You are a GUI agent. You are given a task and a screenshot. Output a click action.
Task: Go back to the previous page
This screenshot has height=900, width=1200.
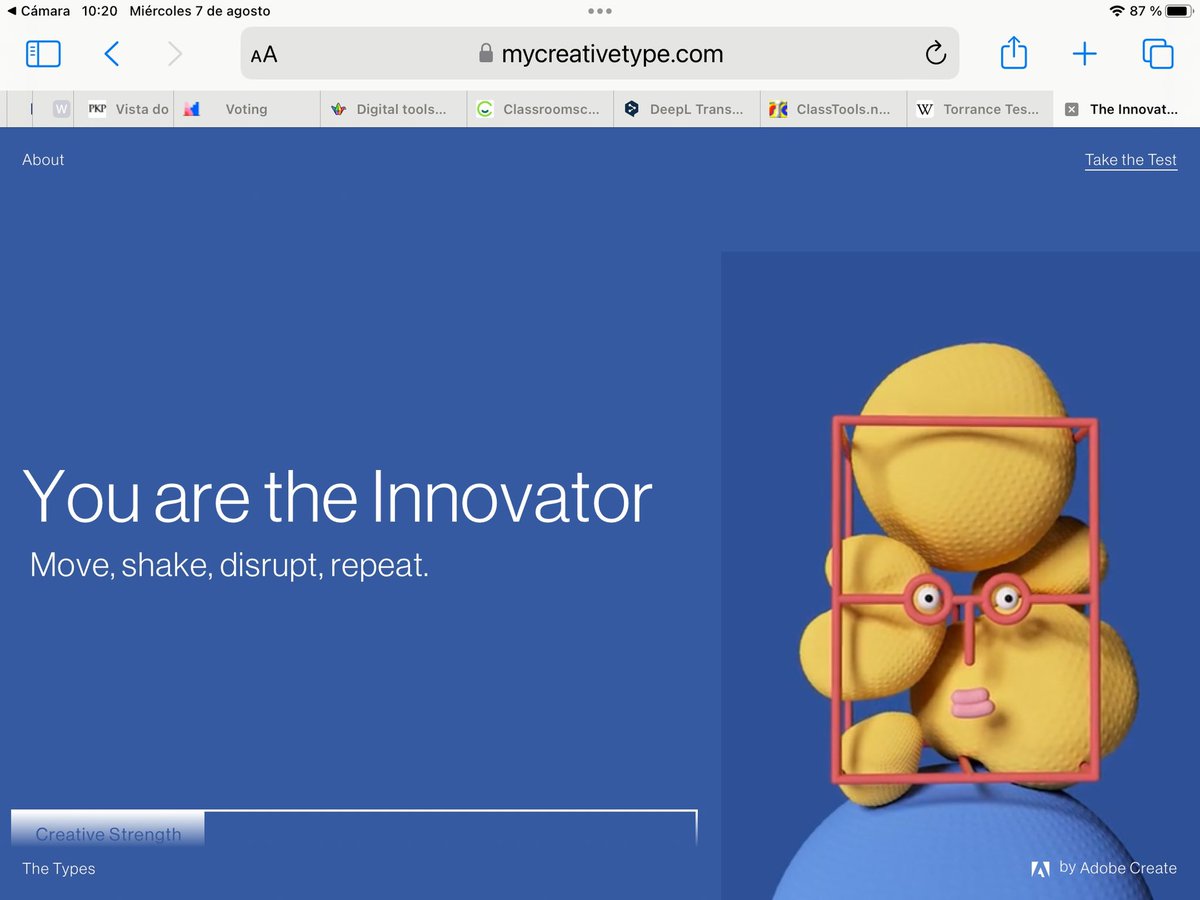tap(112, 54)
